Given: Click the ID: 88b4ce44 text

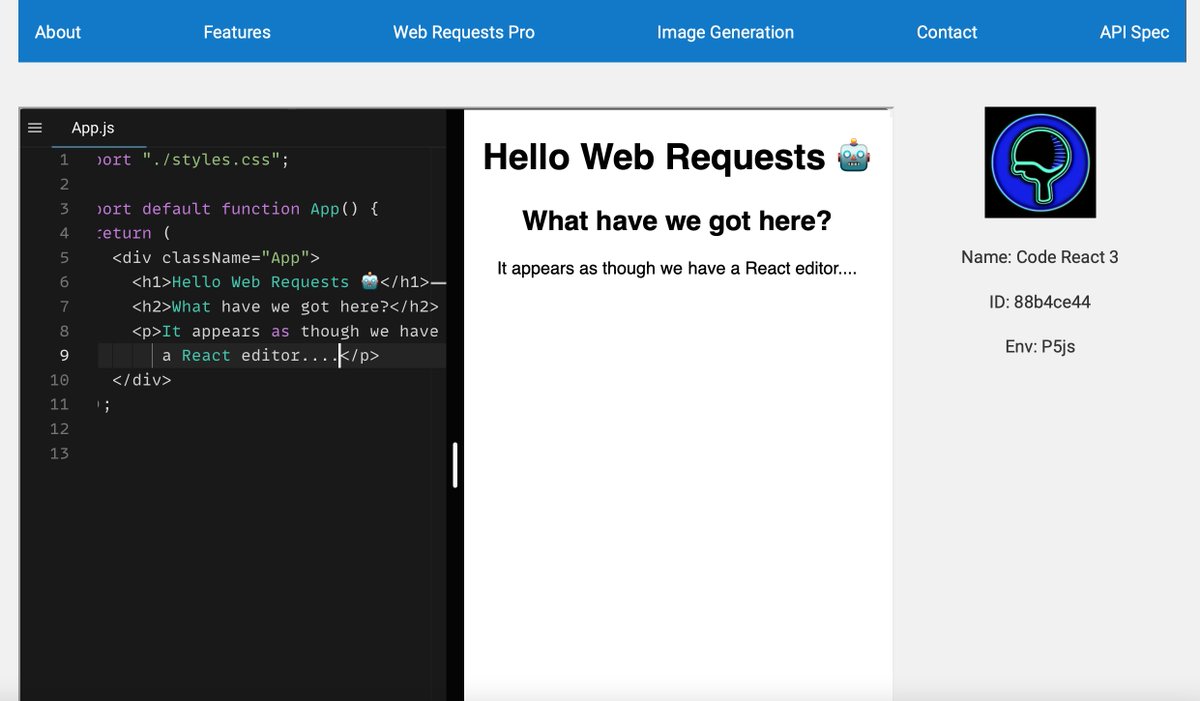Looking at the screenshot, I should (1040, 301).
